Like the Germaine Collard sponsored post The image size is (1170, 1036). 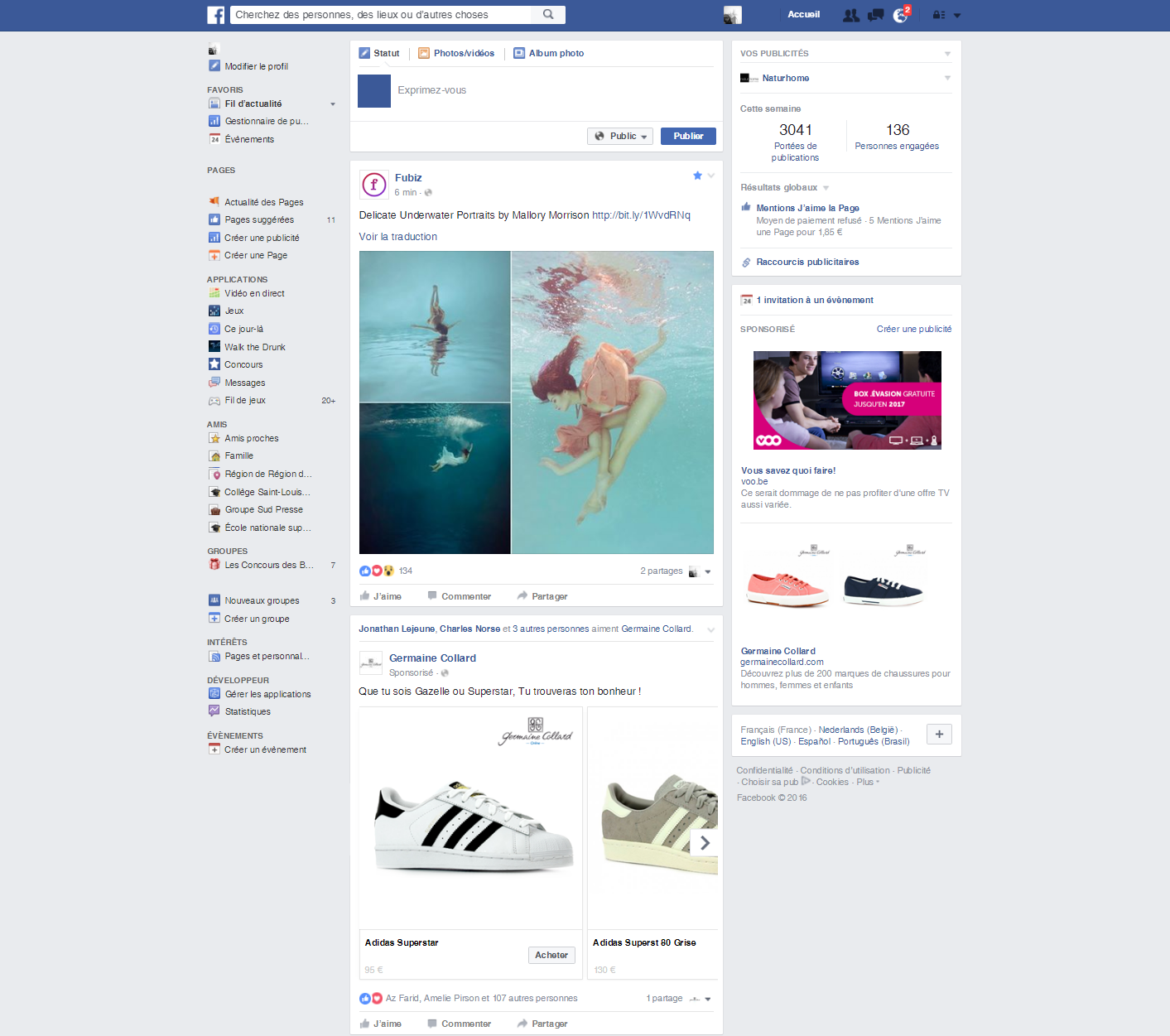coord(381,1024)
